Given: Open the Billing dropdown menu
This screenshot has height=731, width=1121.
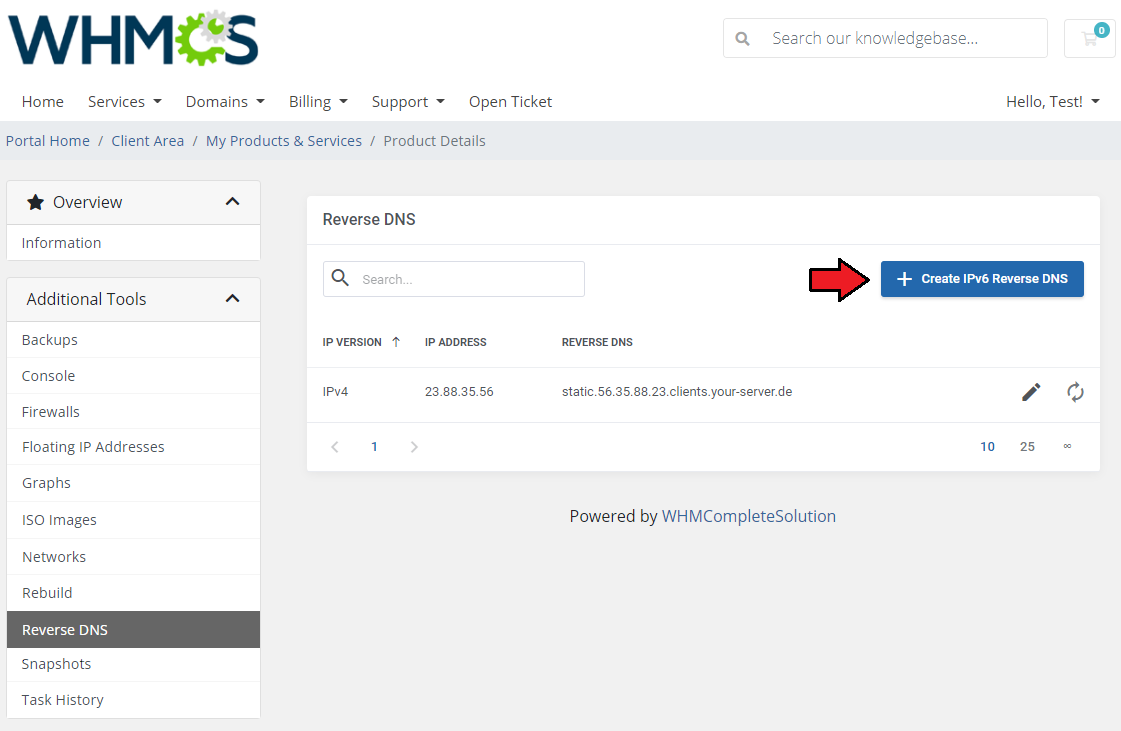Looking at the screenshot, I should click(318, 102).
